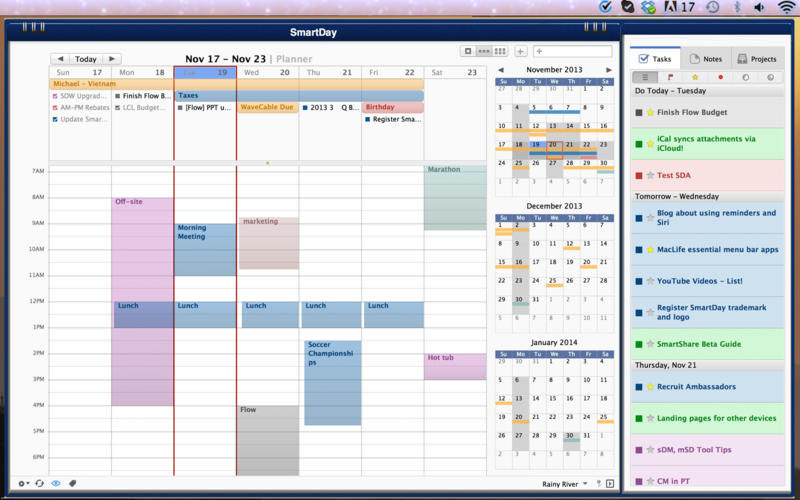Open the Soccer Championships event
This screenshot has height=500, width=800.
[333, 383]
